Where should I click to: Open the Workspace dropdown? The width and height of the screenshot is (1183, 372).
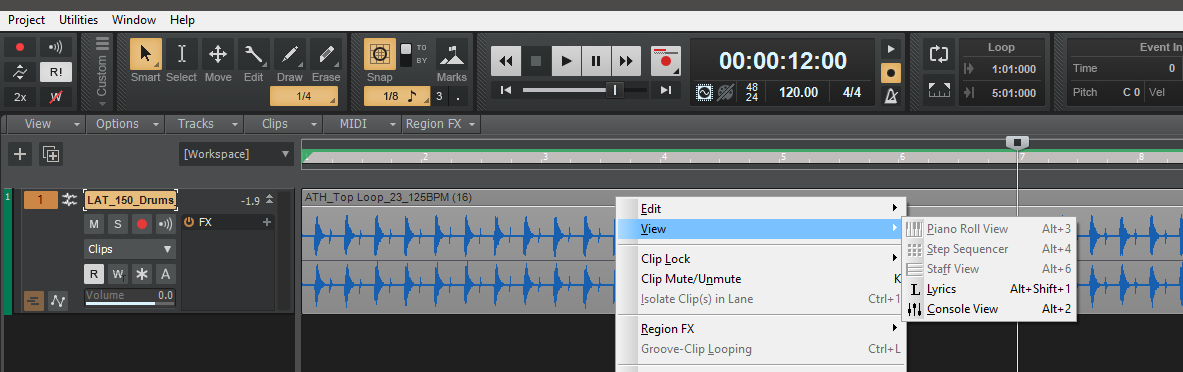coord(236,154)
